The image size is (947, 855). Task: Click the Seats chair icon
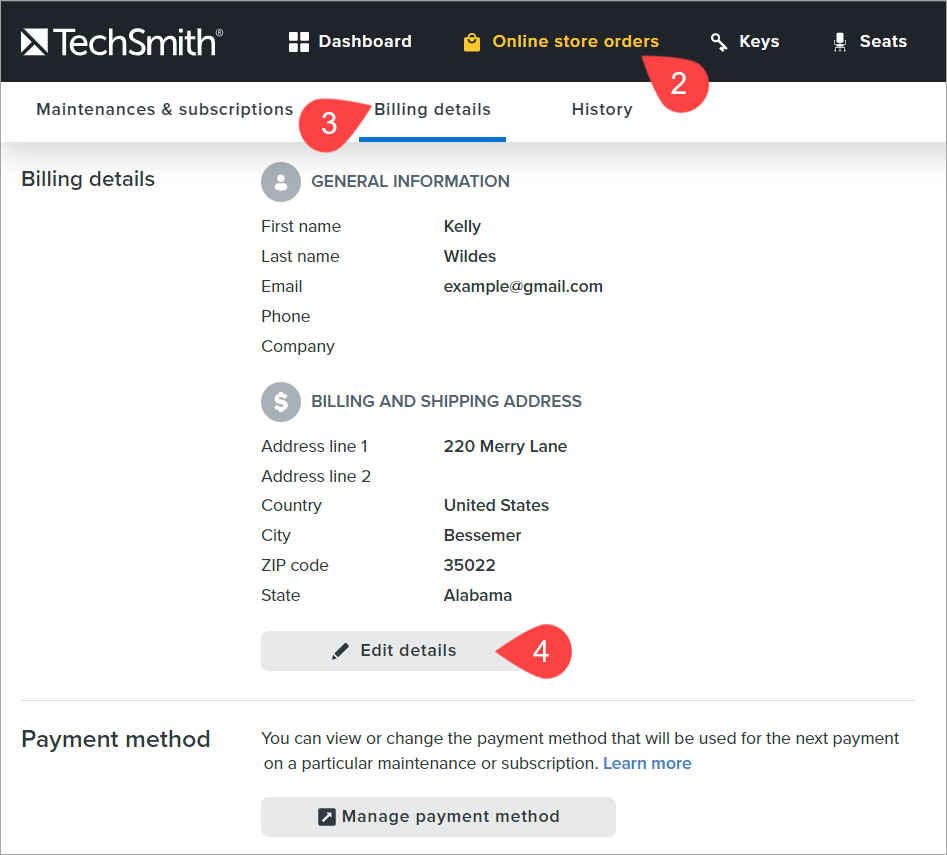(840, 42)
